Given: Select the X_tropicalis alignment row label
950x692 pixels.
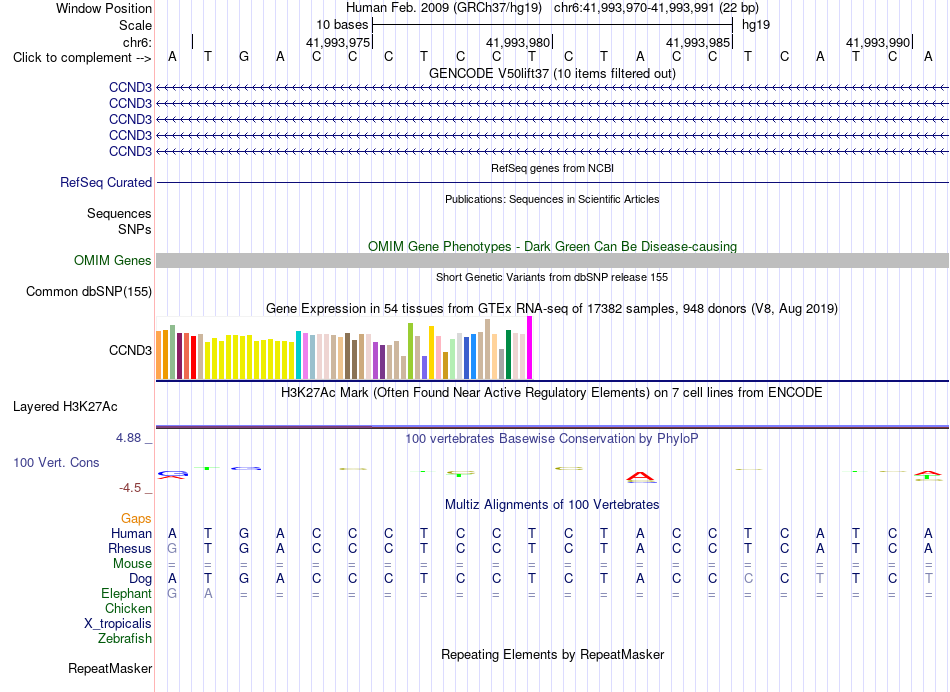Looking at the screenshot, I should pyautogui.click(x=118, y=624).
